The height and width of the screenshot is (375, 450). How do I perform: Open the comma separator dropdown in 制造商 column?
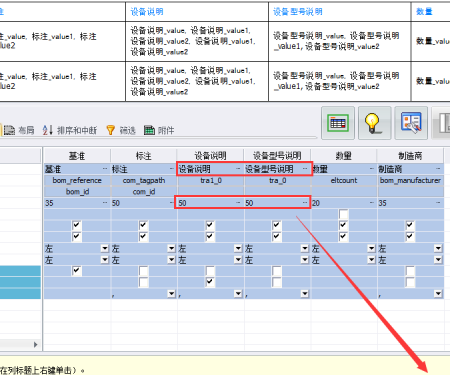coord(438,294)
